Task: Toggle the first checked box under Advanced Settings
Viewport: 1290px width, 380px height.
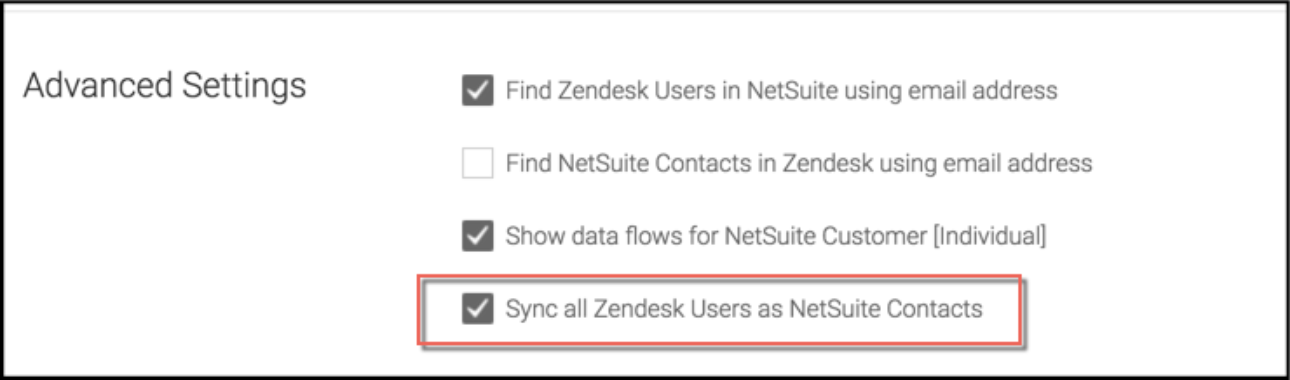Action: pos(477,90)
